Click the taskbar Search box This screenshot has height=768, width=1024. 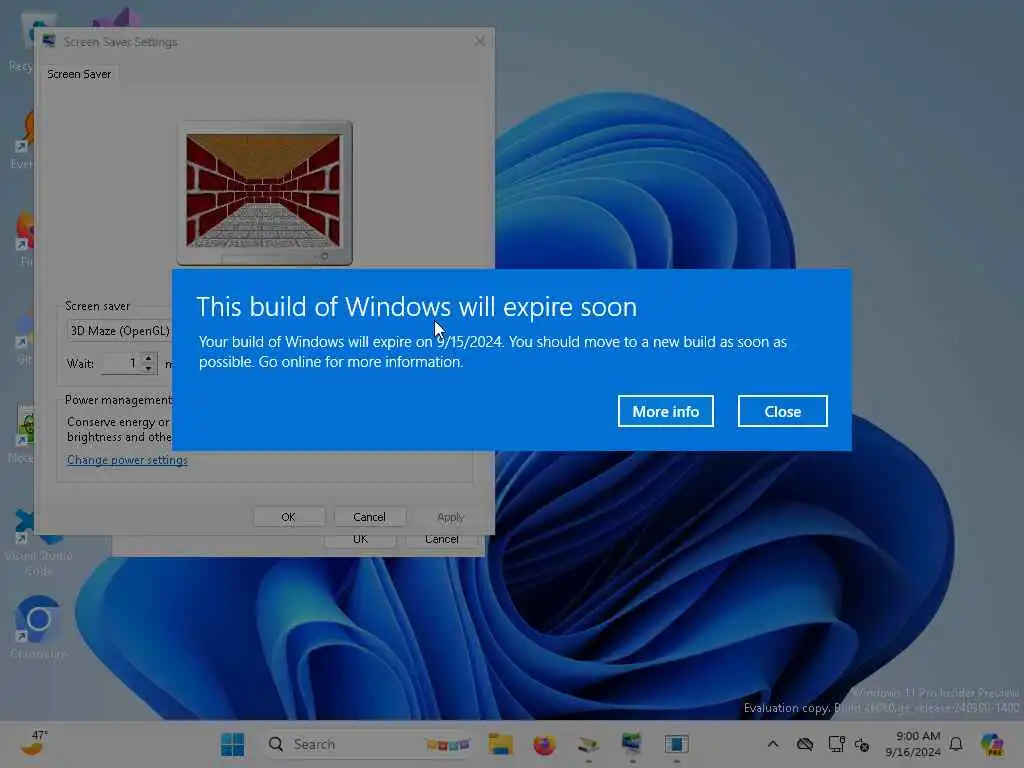pyautogui.click(x=369, y=744)
